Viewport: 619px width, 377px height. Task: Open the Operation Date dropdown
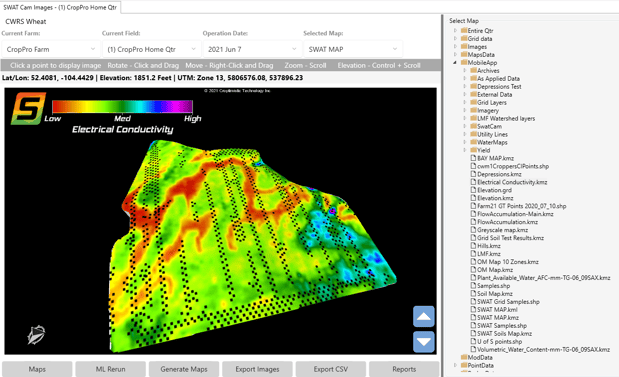(x=252, y=49)
